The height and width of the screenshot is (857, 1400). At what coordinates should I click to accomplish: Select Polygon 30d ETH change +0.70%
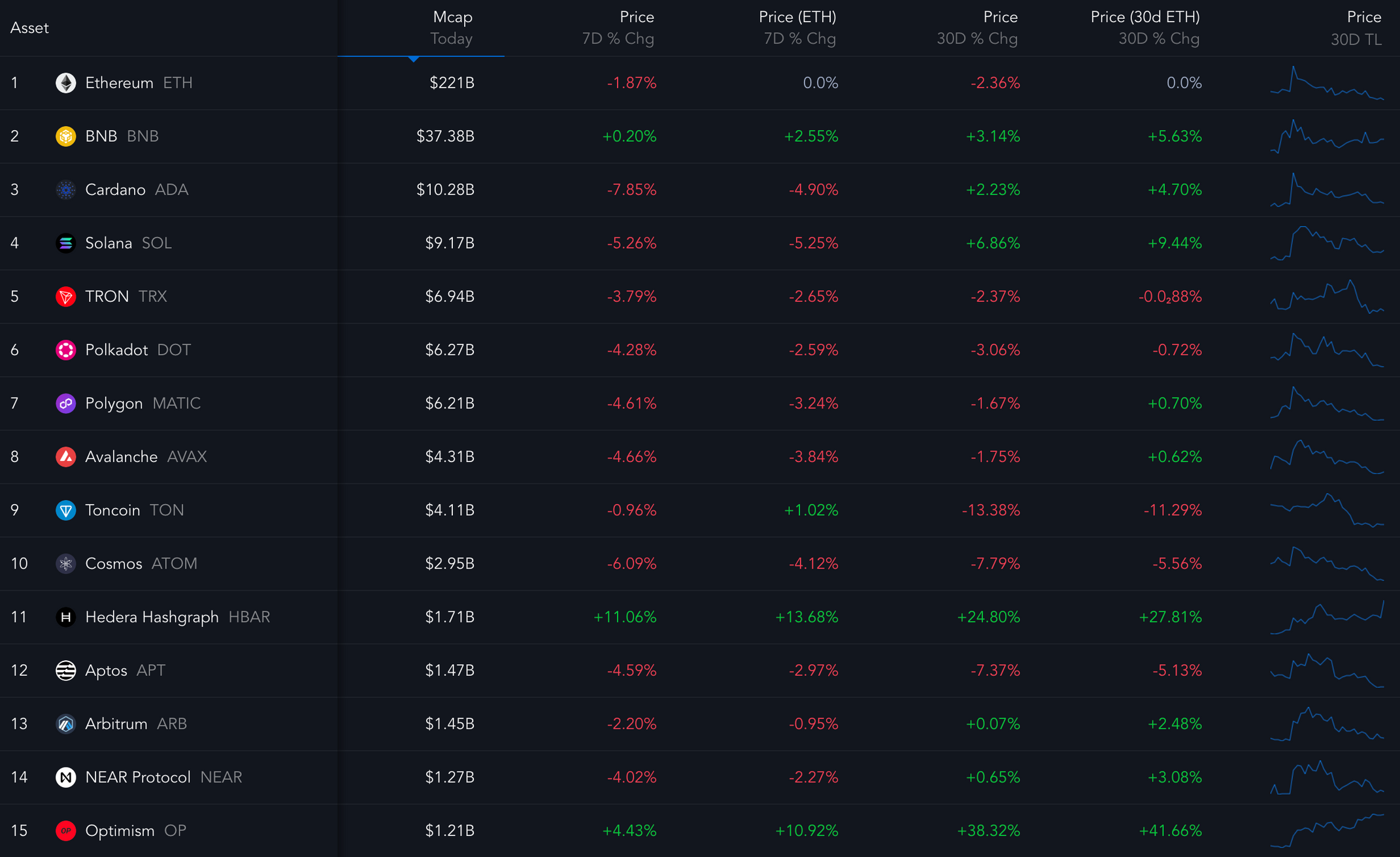click(1175, 403)
